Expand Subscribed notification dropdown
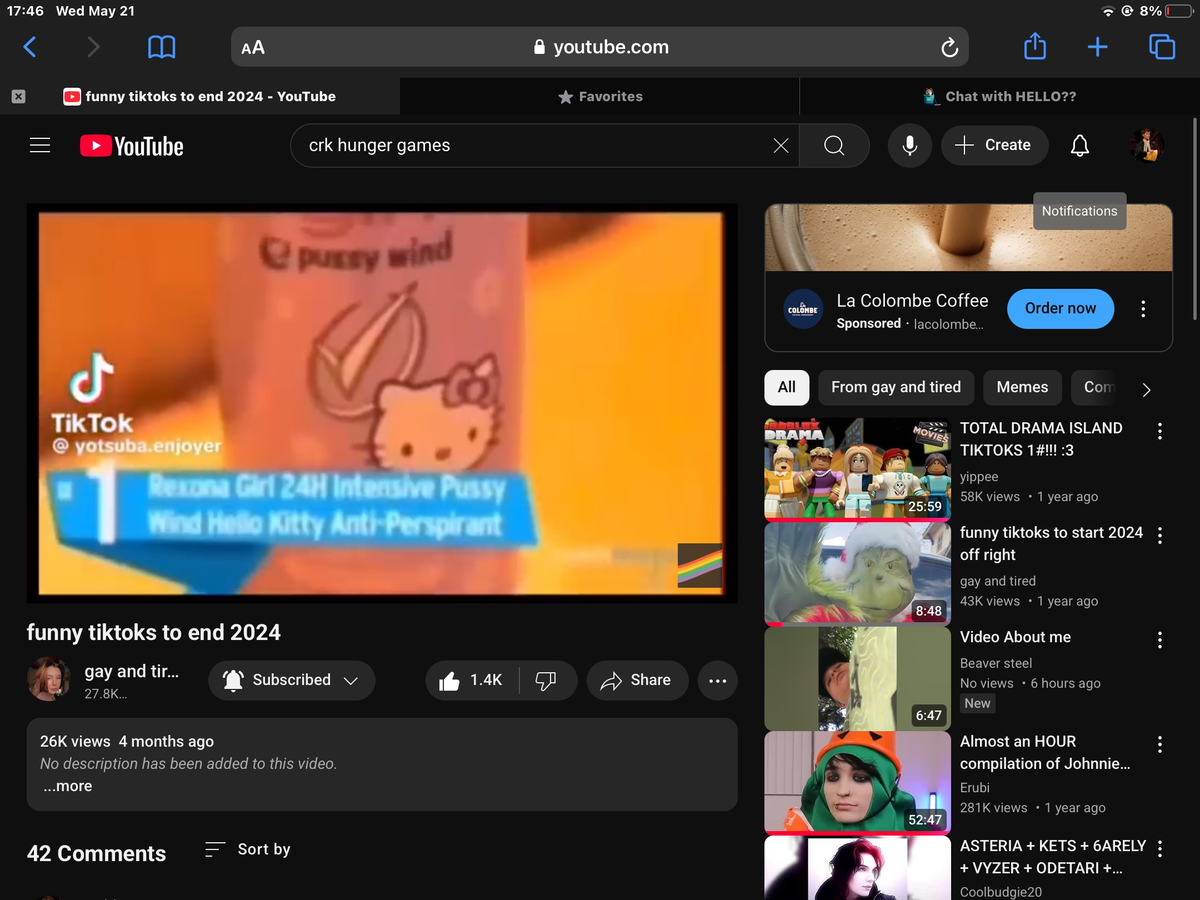1200x900 pixels. point(292,680)
